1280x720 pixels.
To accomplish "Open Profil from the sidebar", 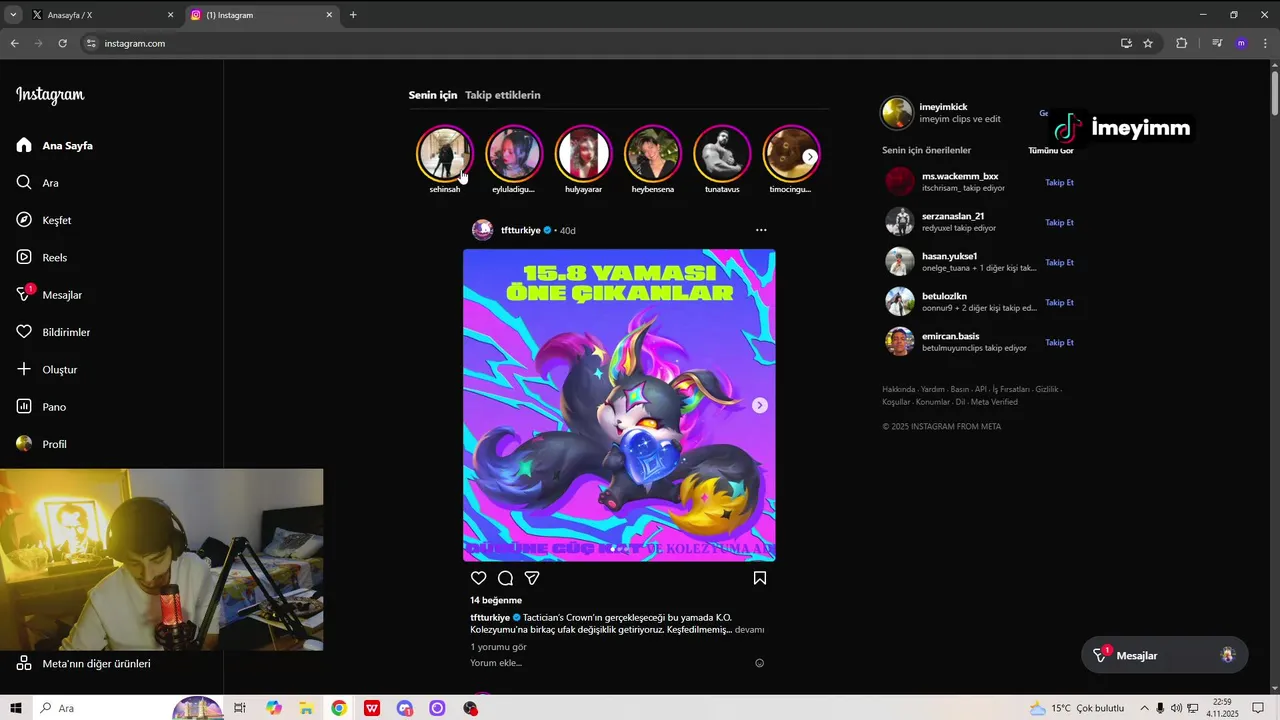I will pos(42,444).
